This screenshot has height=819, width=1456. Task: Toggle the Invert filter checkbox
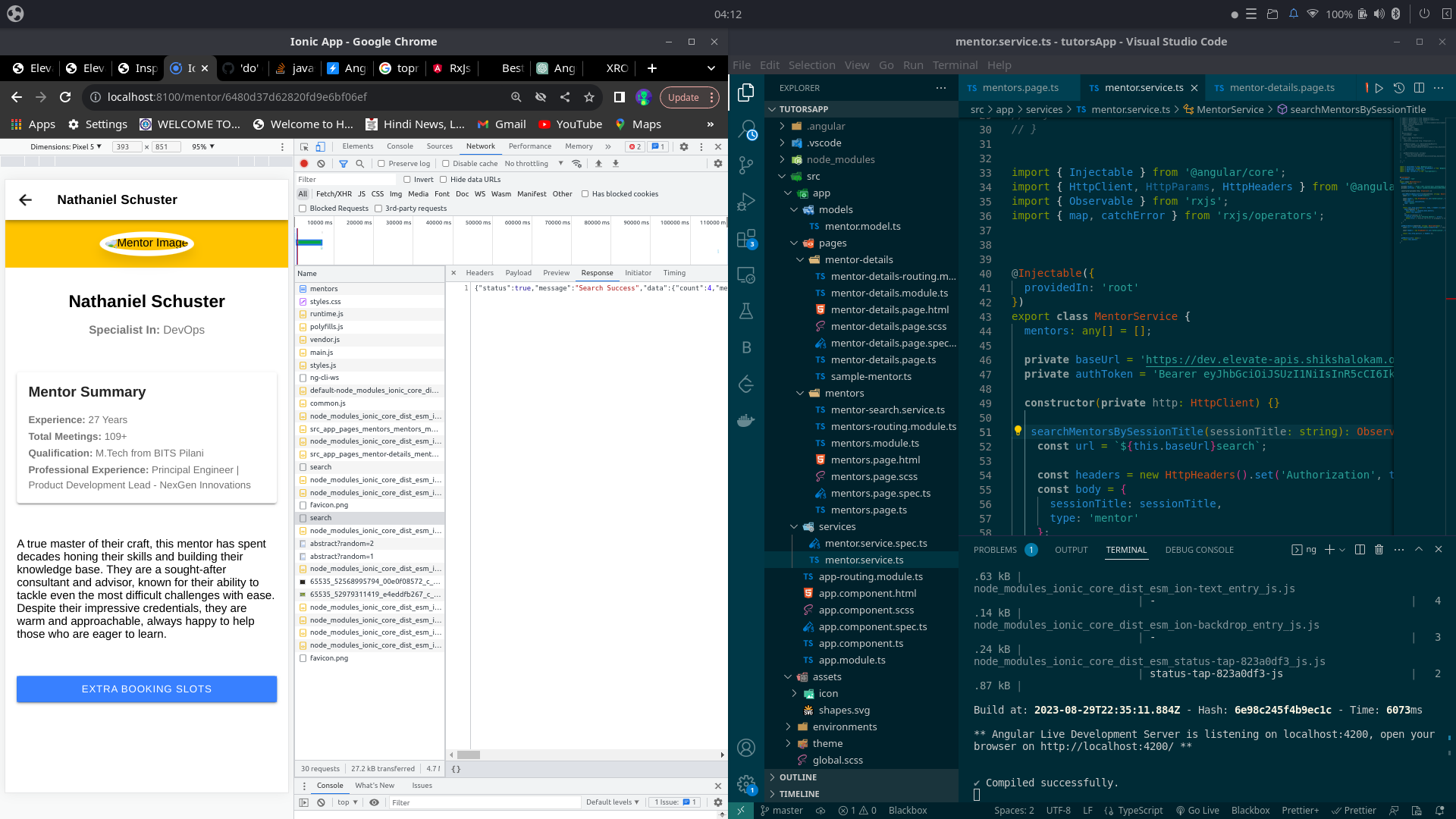click(x=407, y=180)
